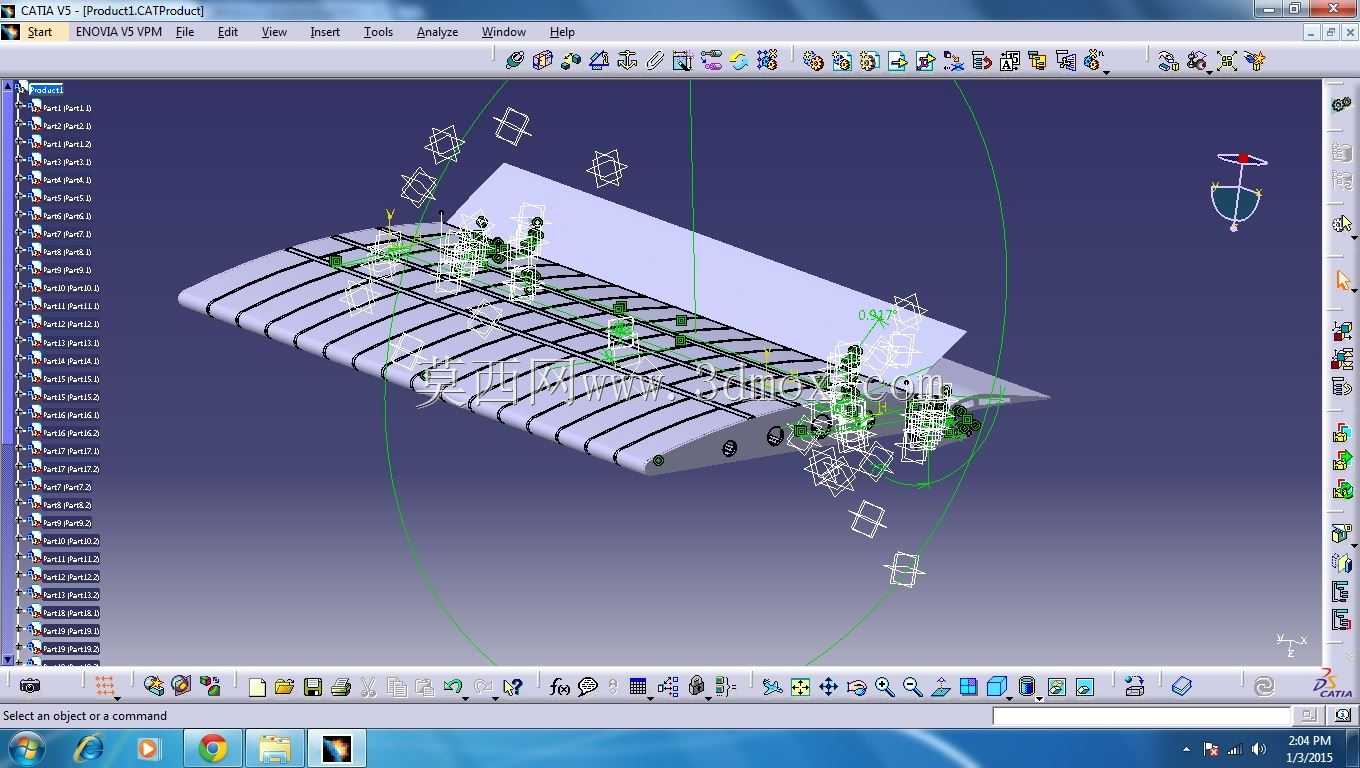Expand the Part5 (Part5.1) tree node

point(19,197)
